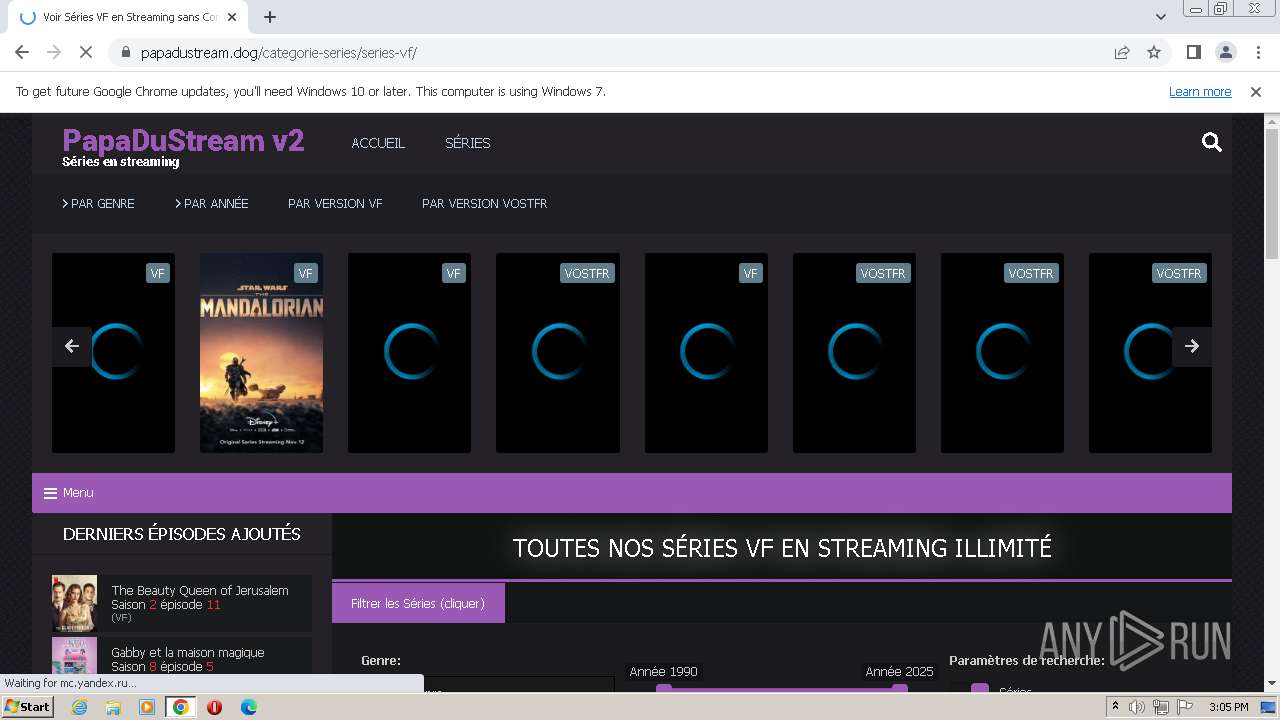Launch media player from taskbar

coord(147,707)
